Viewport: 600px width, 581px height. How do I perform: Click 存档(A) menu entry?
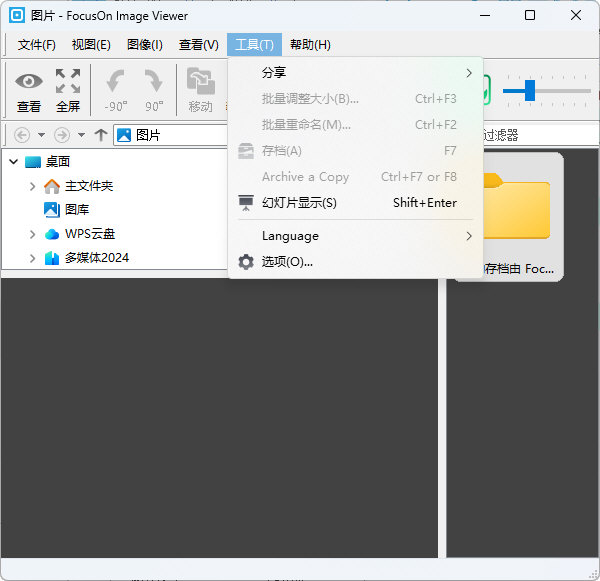(x=355, y=151)
